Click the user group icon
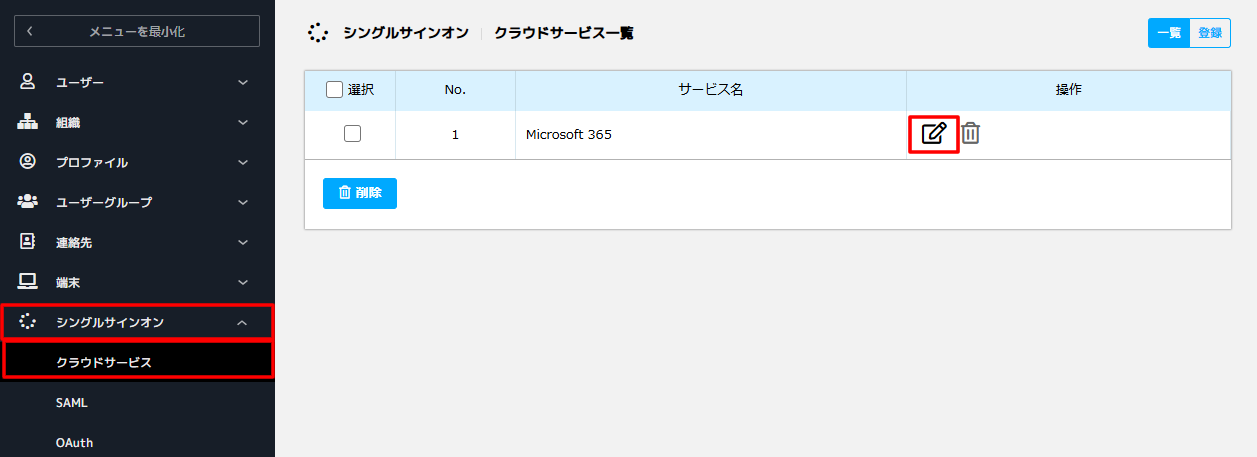 click(x=28, y=202)
